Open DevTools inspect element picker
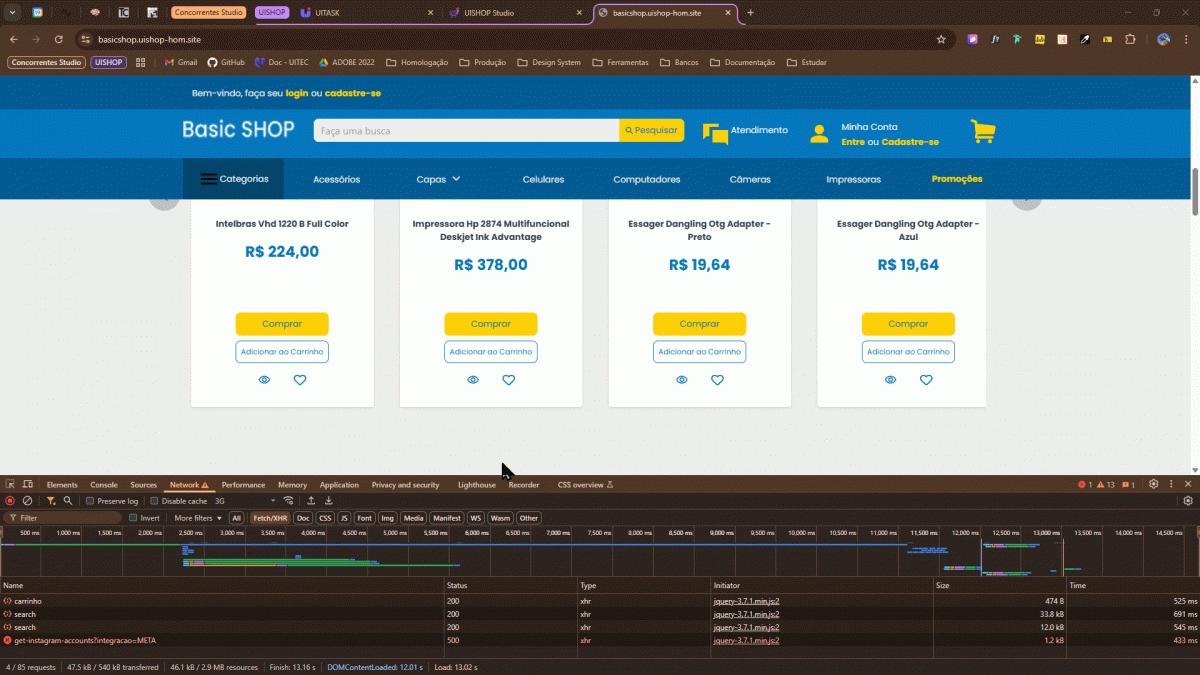1200x675 pixels. pos(10,485)
